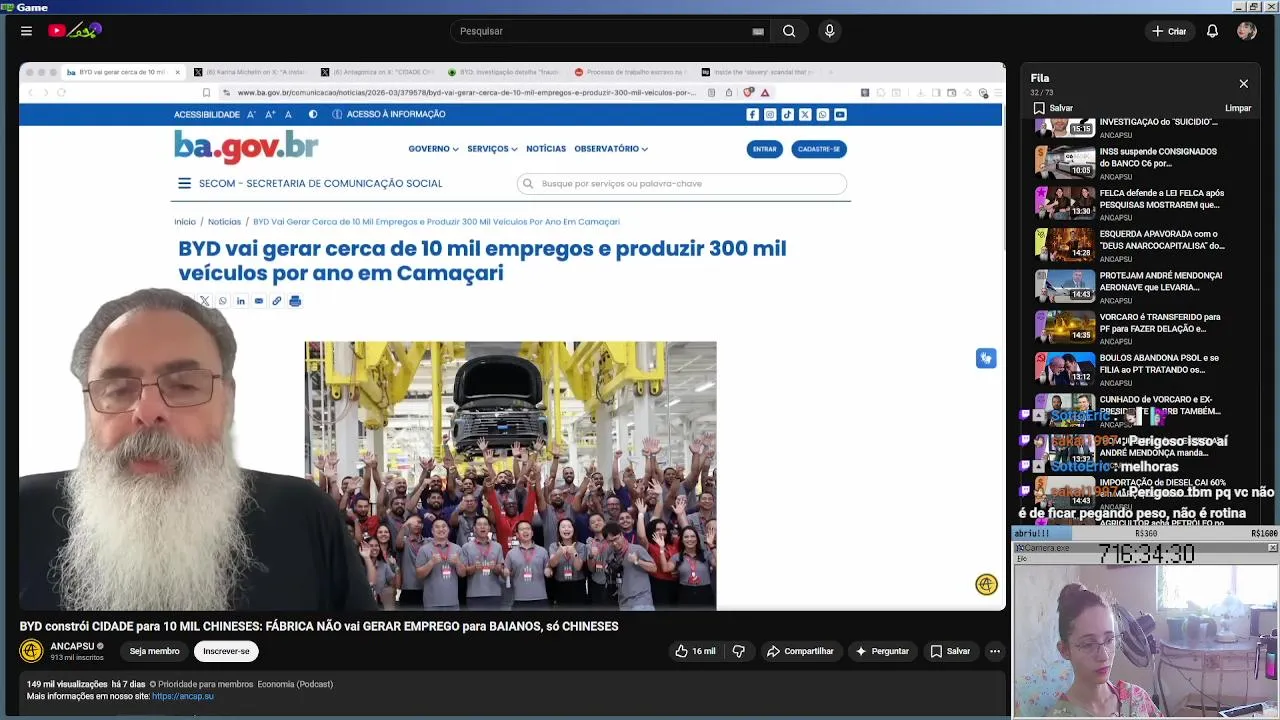
Task: Open the Facebook icon in top bar
Action: [752, 114]
